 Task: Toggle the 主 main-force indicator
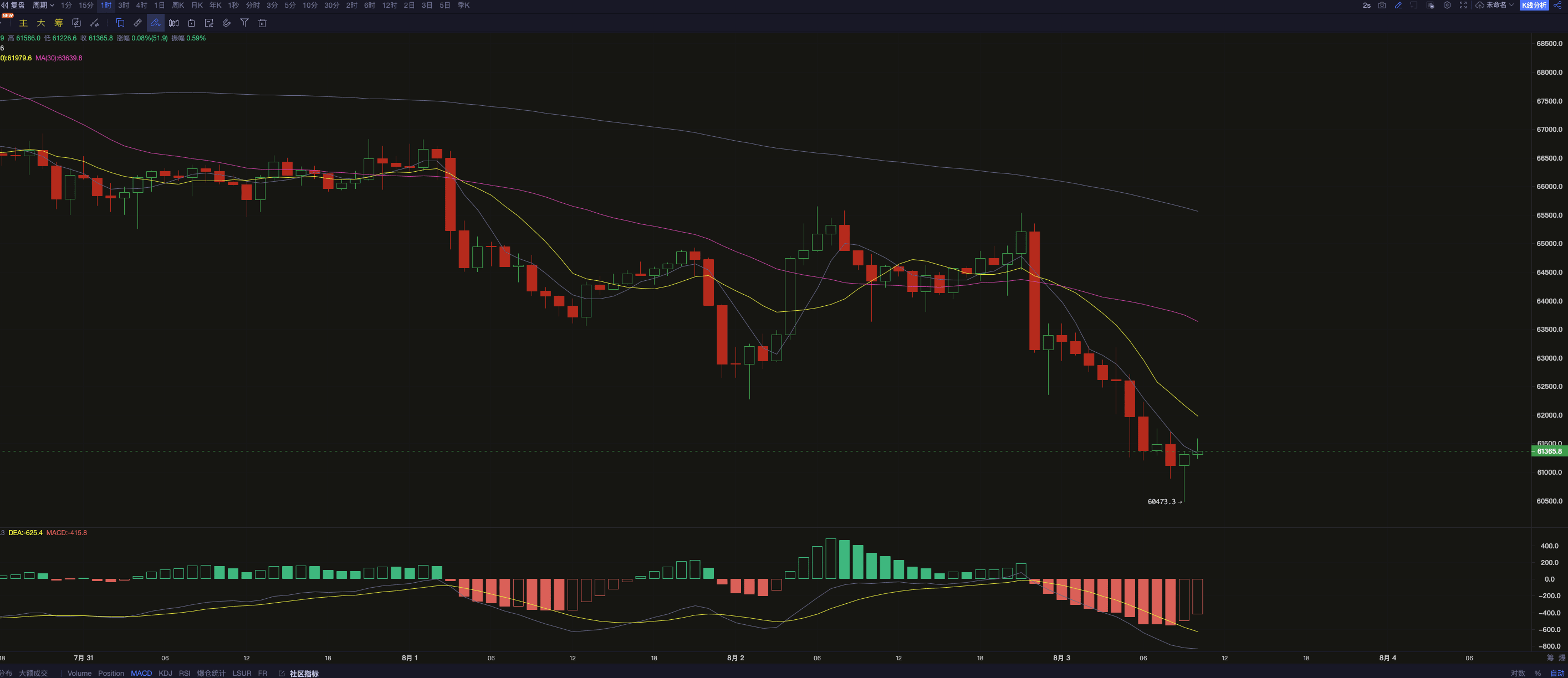(x=24, y=23)
